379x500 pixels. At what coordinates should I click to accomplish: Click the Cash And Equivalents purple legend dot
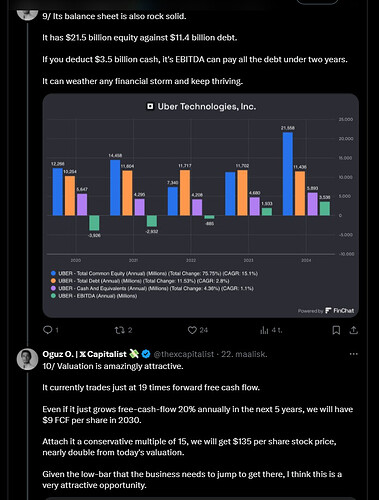click(53, 288)
